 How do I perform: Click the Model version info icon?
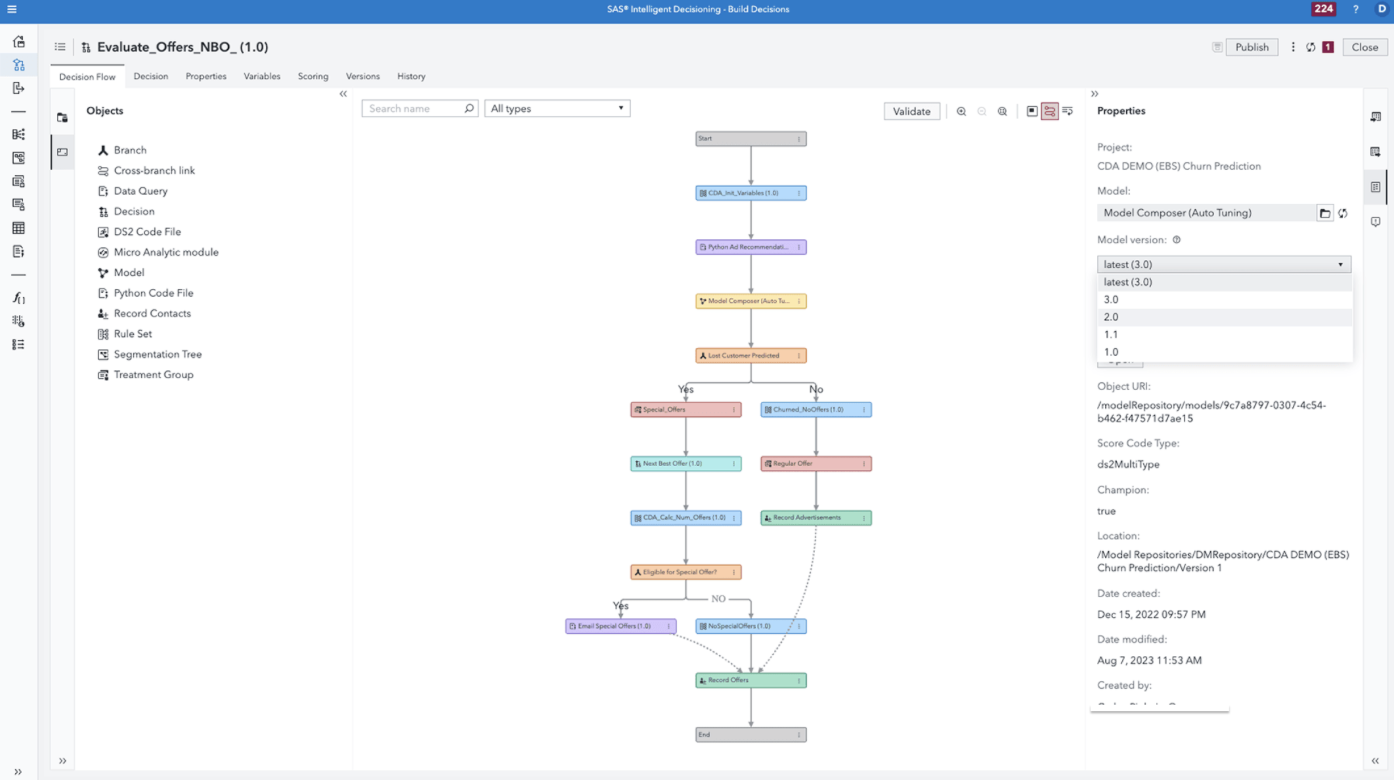tap(1176, 240)
